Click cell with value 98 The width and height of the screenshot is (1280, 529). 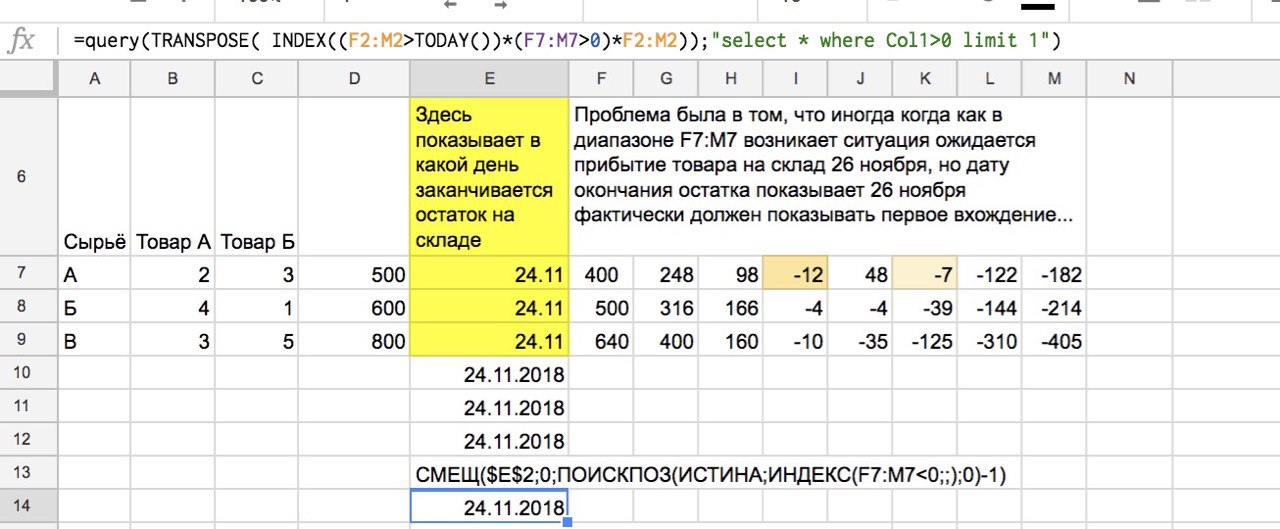tap(730, 274)
